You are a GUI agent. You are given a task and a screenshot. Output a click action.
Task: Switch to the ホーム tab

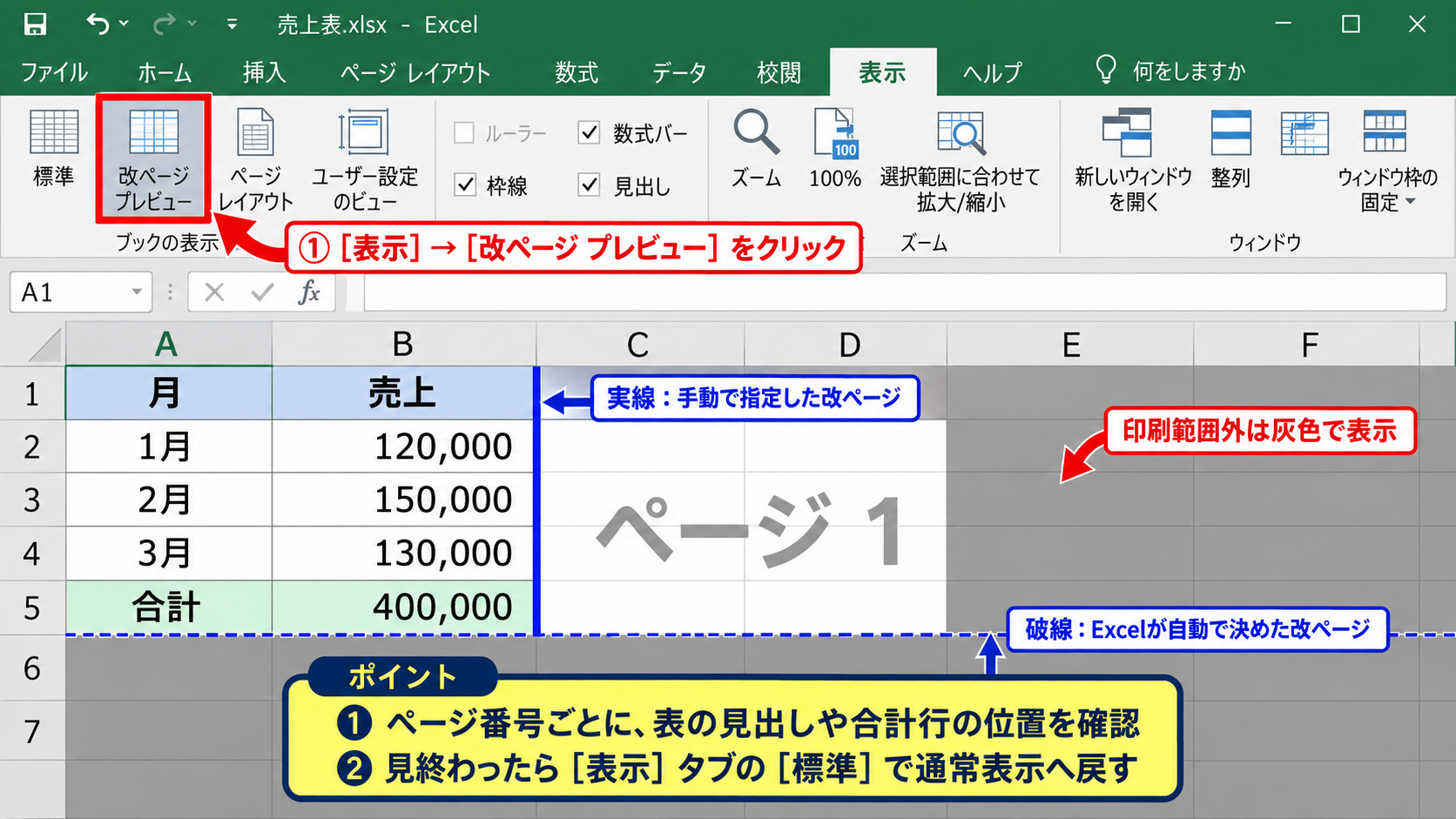165,72
